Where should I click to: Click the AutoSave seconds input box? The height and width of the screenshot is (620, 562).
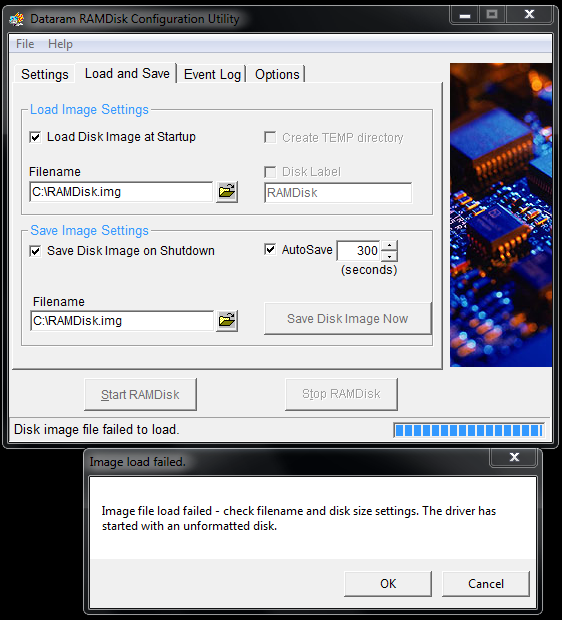(x=359, y=251)
